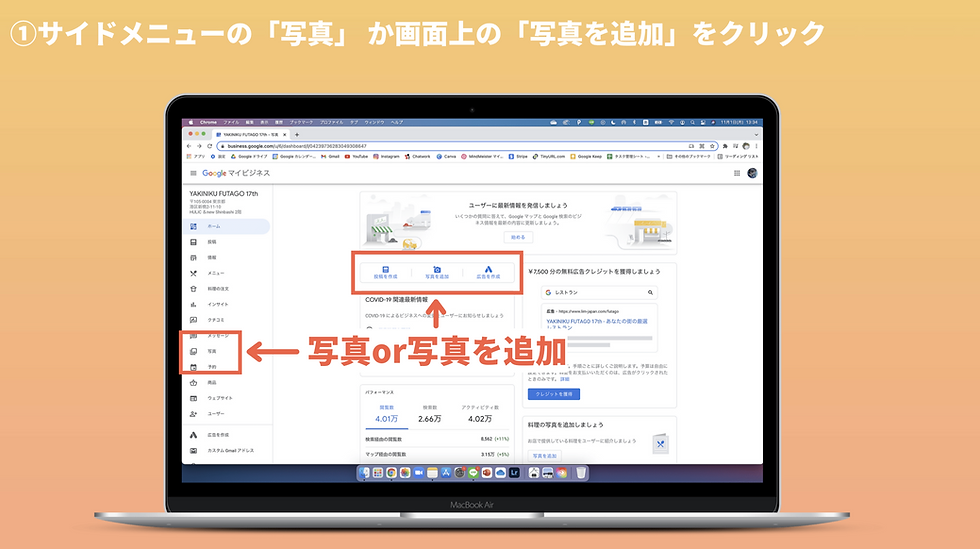Click the browser back arrow
Image resolution: width=980 pixels, height=549 pixels.
(x=189, y=146)
